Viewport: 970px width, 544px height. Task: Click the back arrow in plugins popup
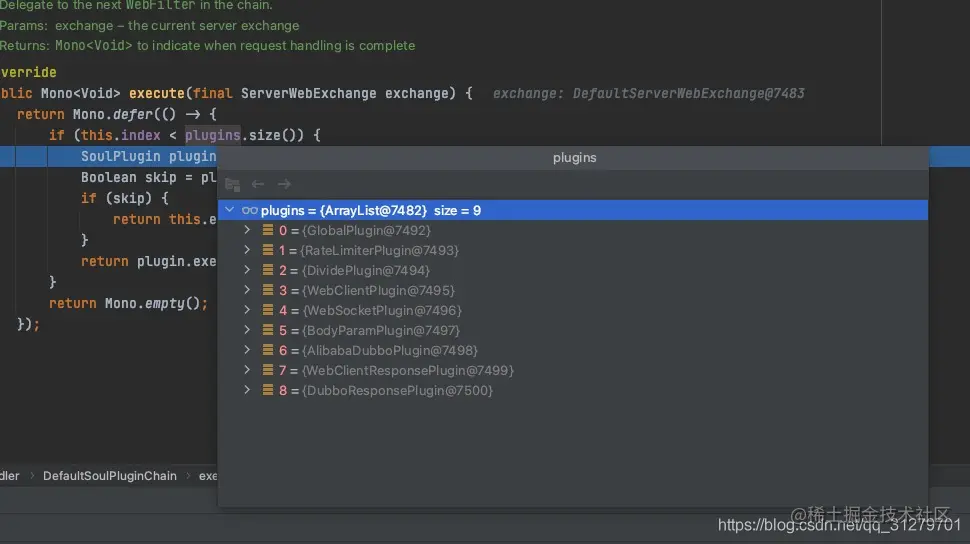point(258,184)
